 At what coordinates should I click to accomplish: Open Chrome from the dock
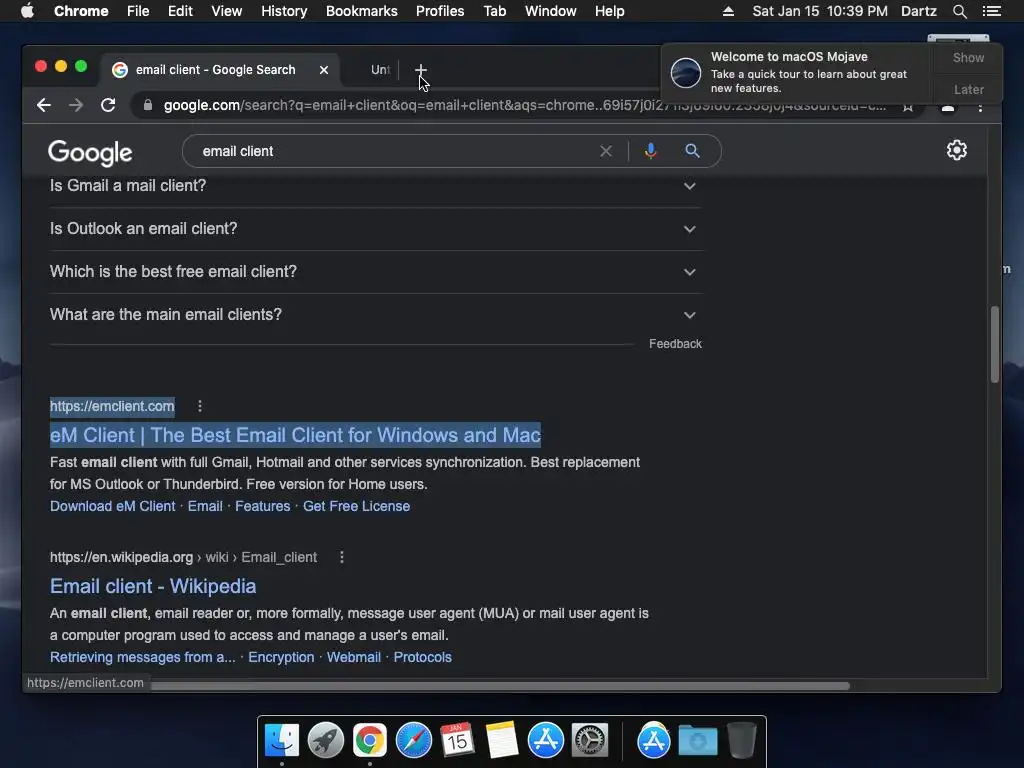[x=370, y=741]
